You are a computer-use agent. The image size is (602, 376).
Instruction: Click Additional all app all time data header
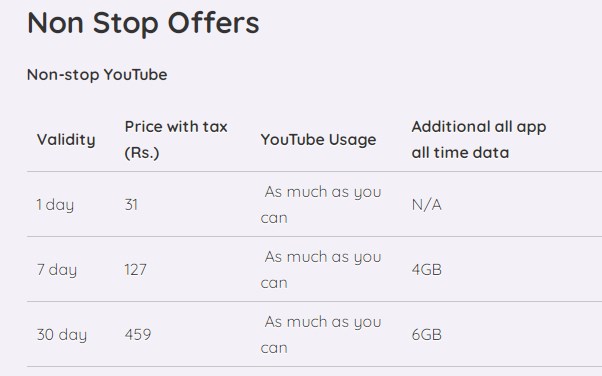coord(479,139)
